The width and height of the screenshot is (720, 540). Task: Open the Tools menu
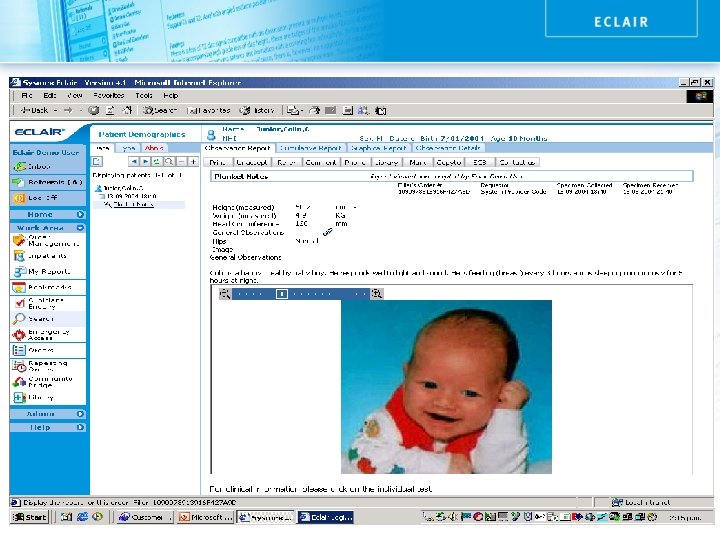point(144,96)
